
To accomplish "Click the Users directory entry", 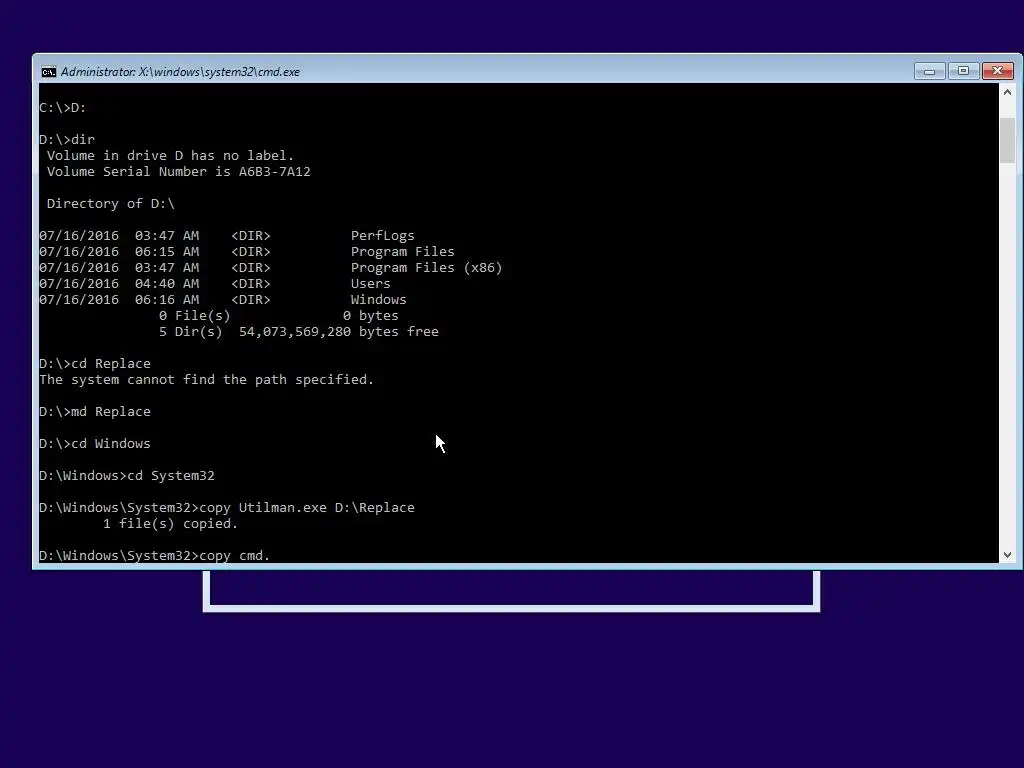I will pyautogui.click(x=215, y=283).
